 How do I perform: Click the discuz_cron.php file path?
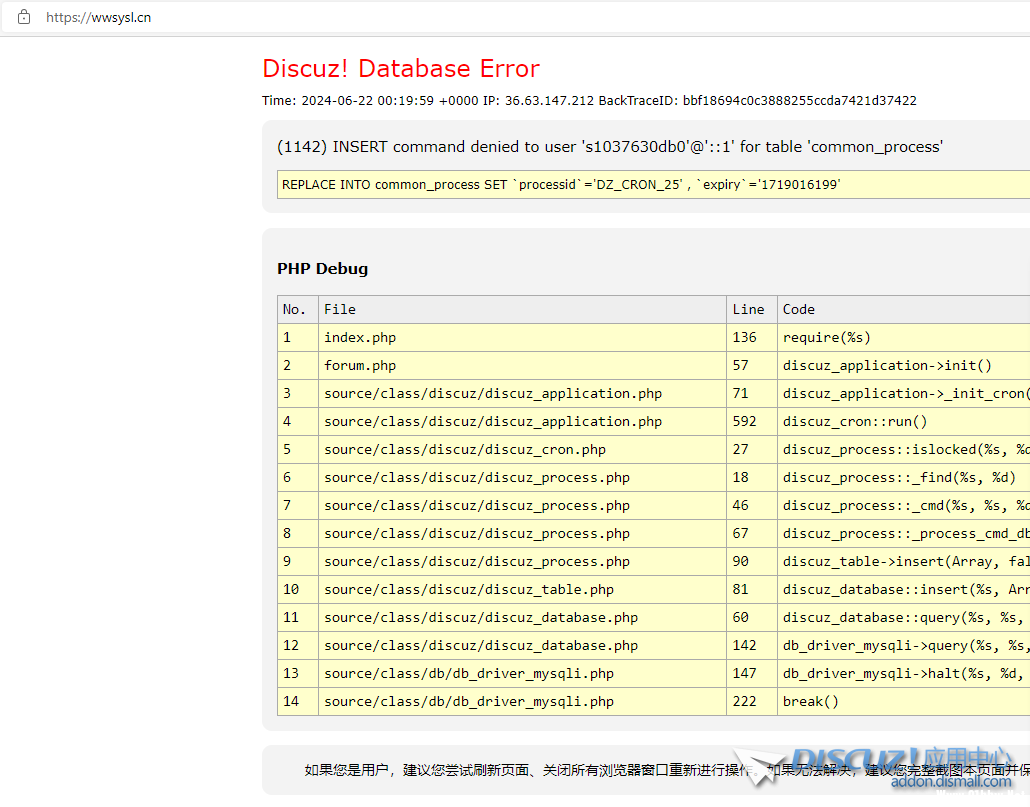point(464,449)
